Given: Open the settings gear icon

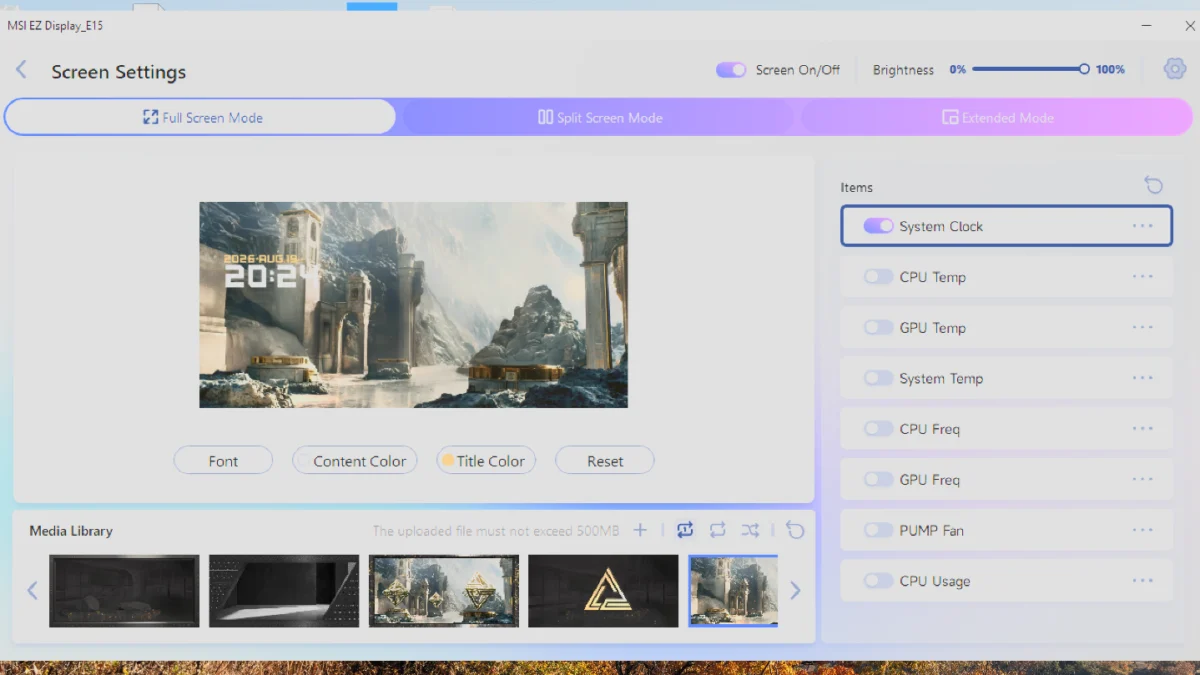Looking at the screenshot, I should pyautogui.click(x=1174, y=69).
